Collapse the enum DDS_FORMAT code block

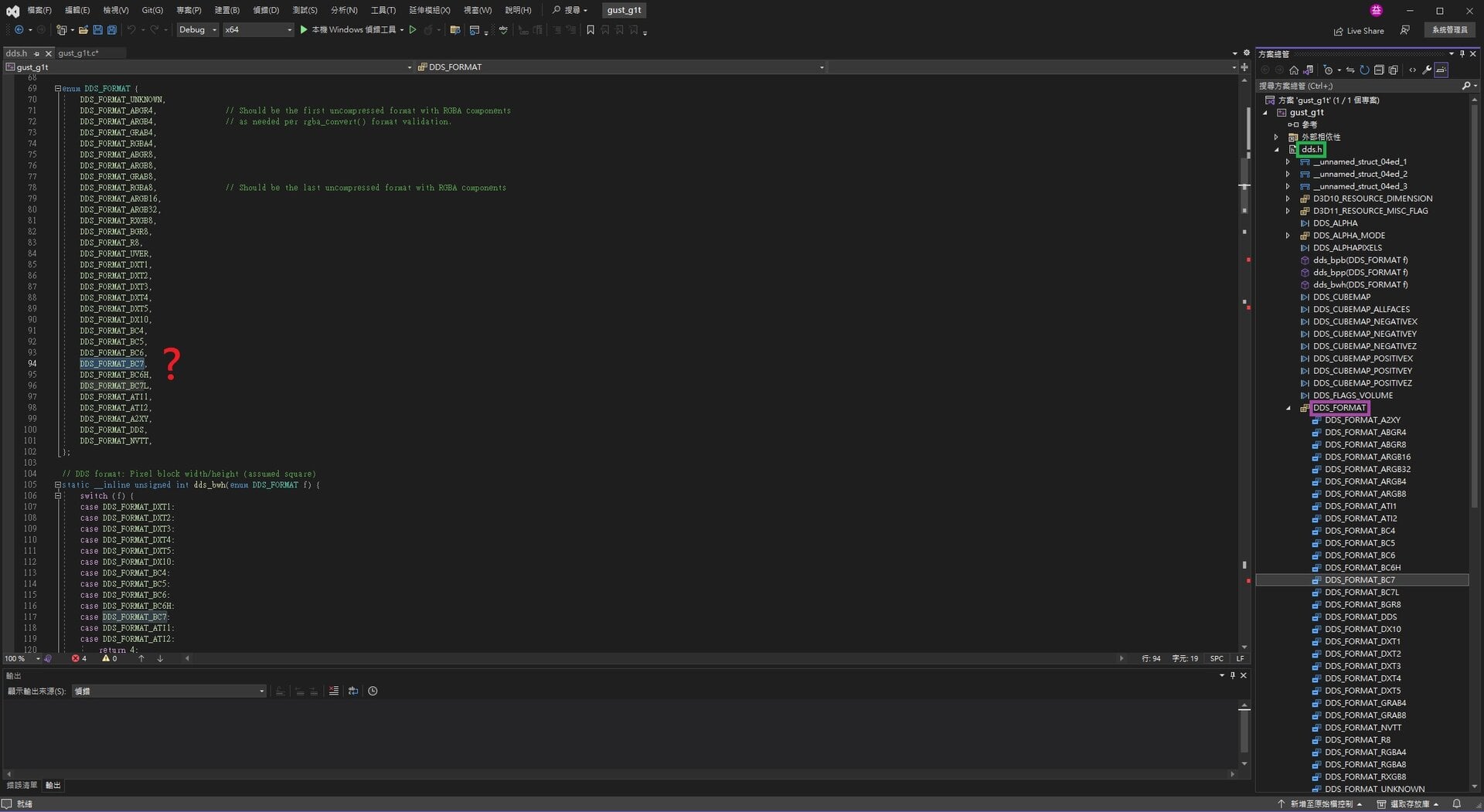coord(57,88)
